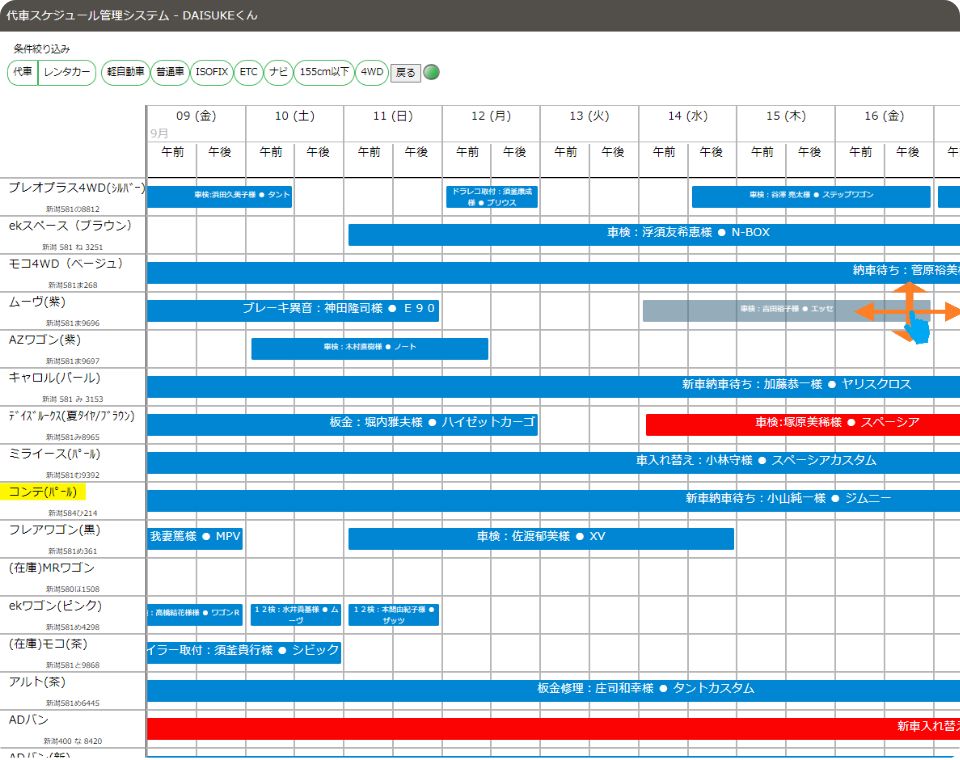This screenshot has width=960, height=760.
Task: Select the 15 (木) date header
Action: point(786,116)
